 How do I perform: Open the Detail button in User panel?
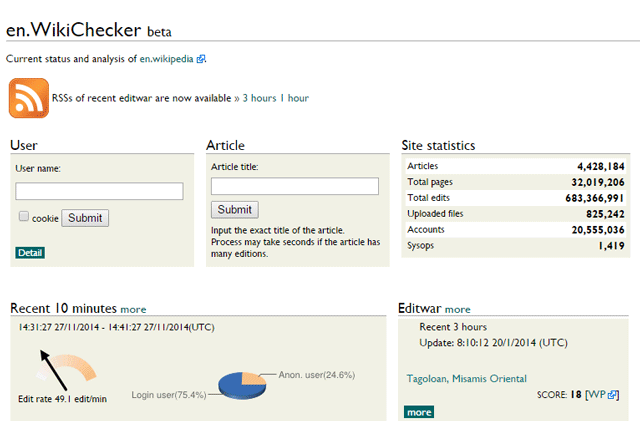(30, 253)
